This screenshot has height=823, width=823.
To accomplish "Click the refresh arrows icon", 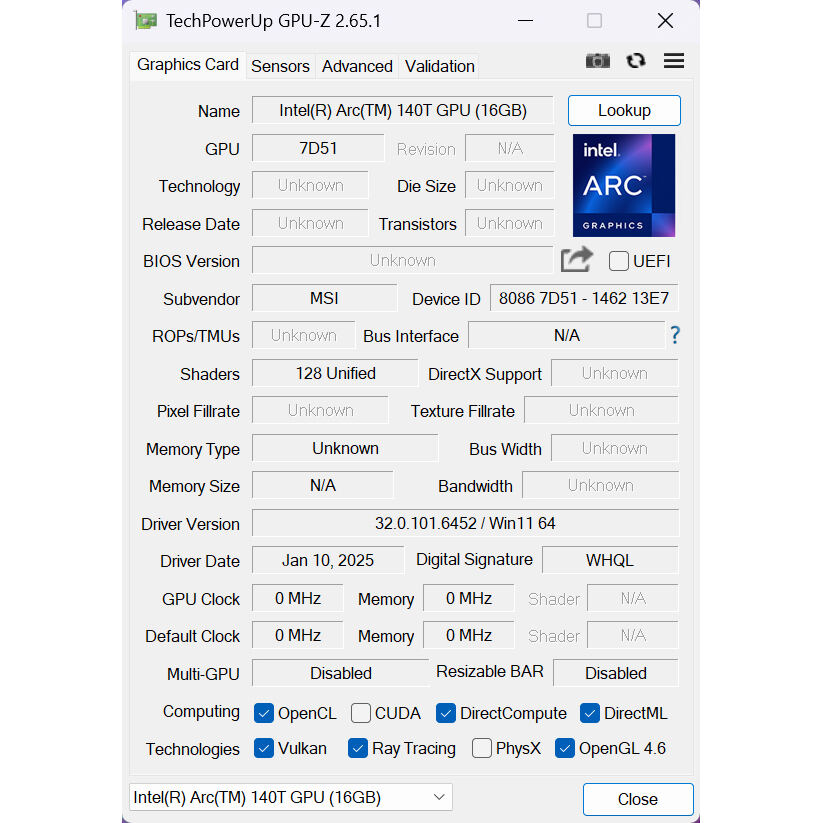I will tap(636, 61).
